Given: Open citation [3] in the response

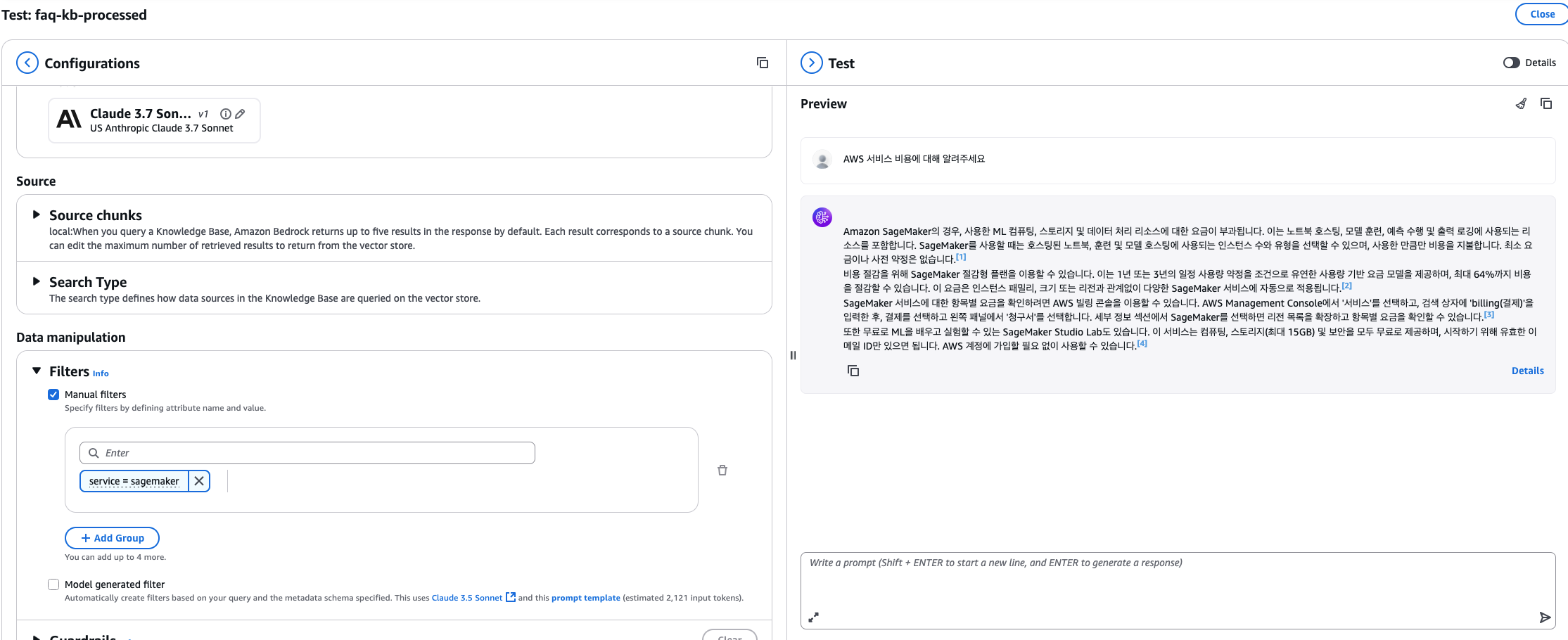Looking at the screenshot, I should tap(1489, 314).
